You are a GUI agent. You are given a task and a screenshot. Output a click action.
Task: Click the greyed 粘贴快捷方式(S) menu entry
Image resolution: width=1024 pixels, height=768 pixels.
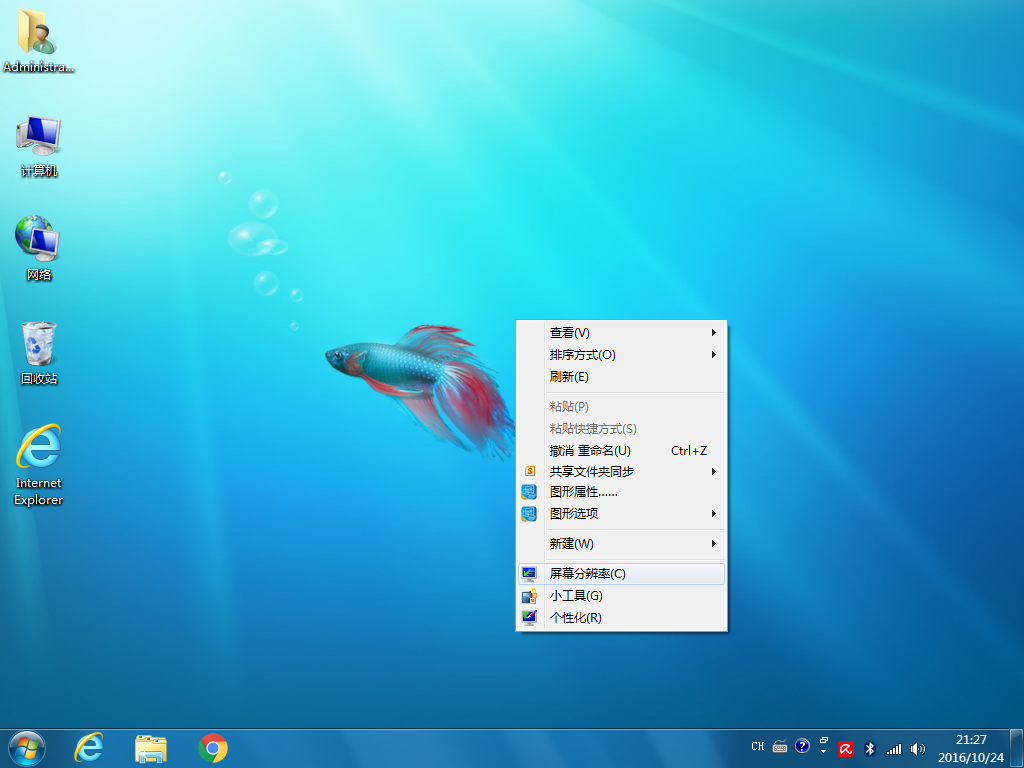(x=621, y=428)
